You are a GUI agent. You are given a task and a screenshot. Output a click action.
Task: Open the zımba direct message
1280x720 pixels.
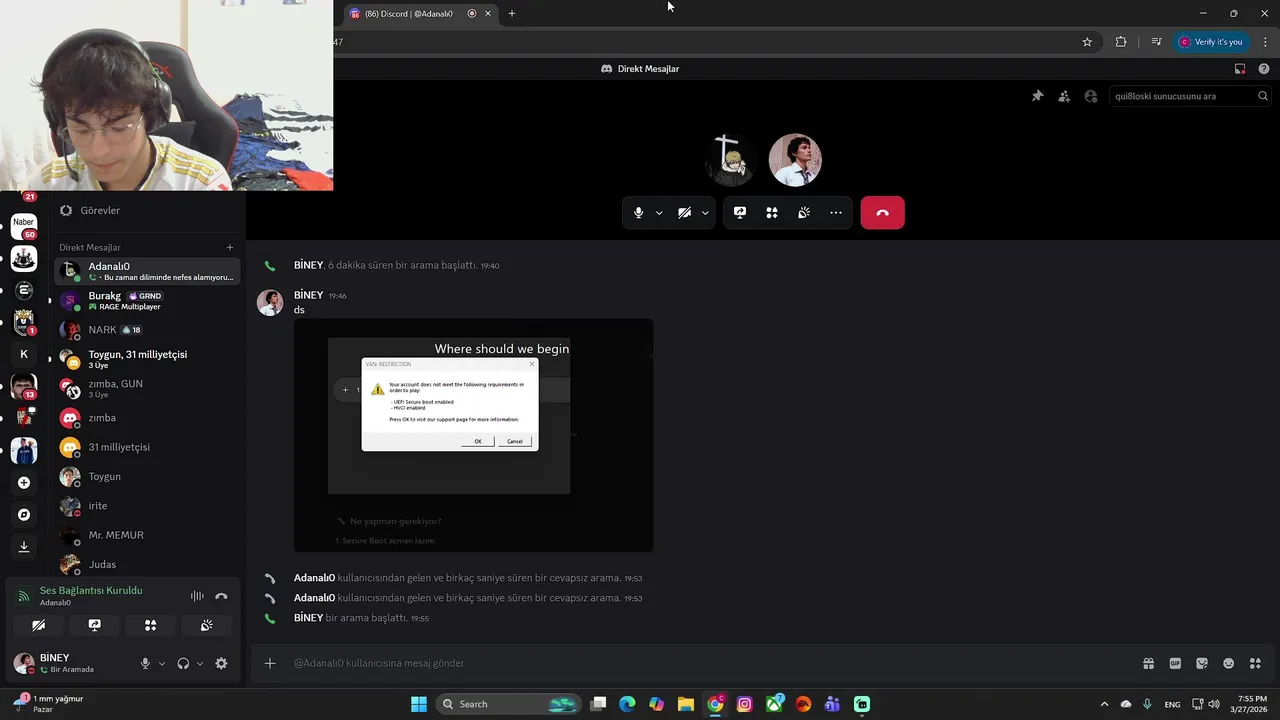coord(147,418)
